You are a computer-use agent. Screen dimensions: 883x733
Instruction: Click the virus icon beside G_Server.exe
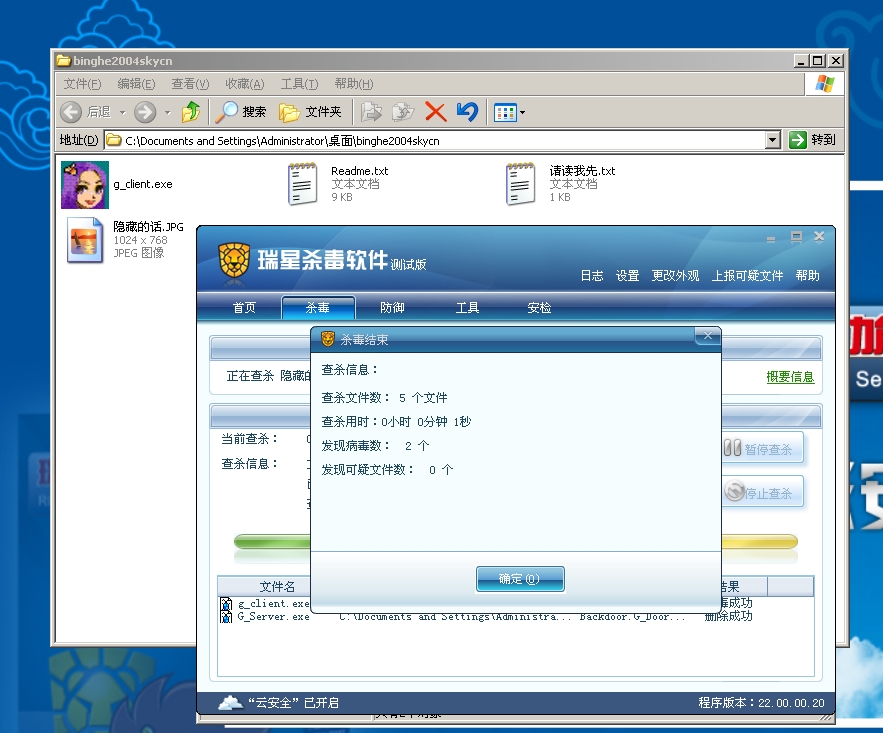pos(226,617)
